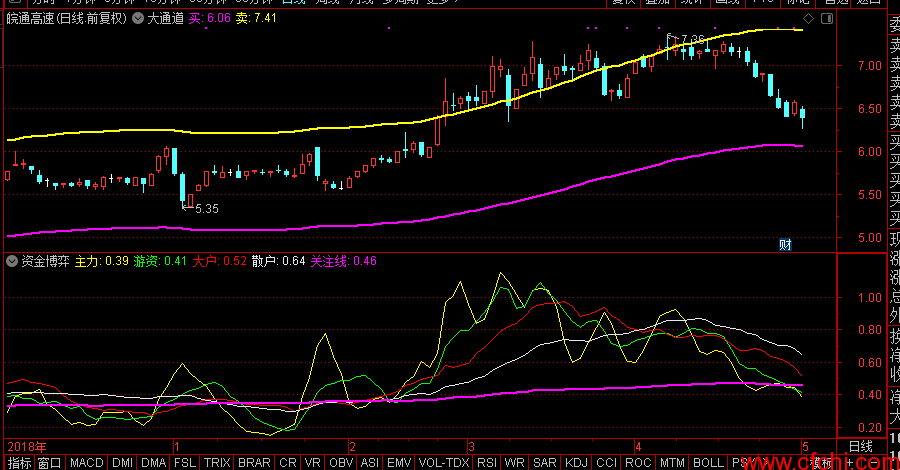
Task: Click the 皖通高速(日线.前复权) chart title
Action: pyautogui.click(x=67, y=18)
